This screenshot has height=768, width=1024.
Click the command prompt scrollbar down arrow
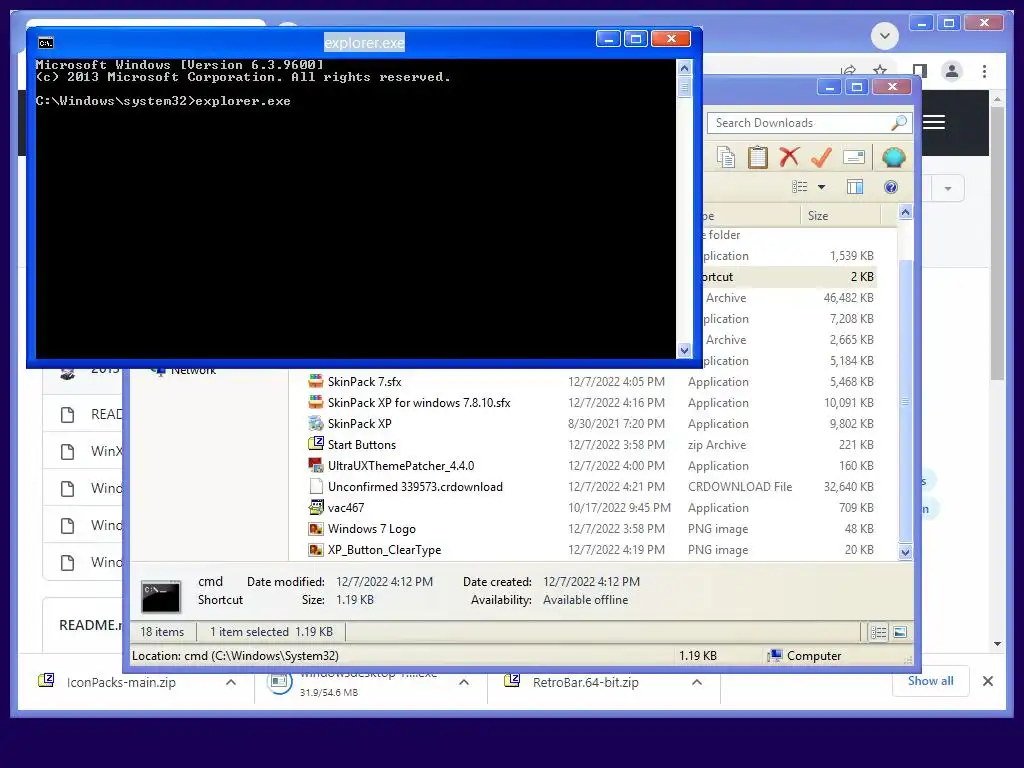pos(684,350)
